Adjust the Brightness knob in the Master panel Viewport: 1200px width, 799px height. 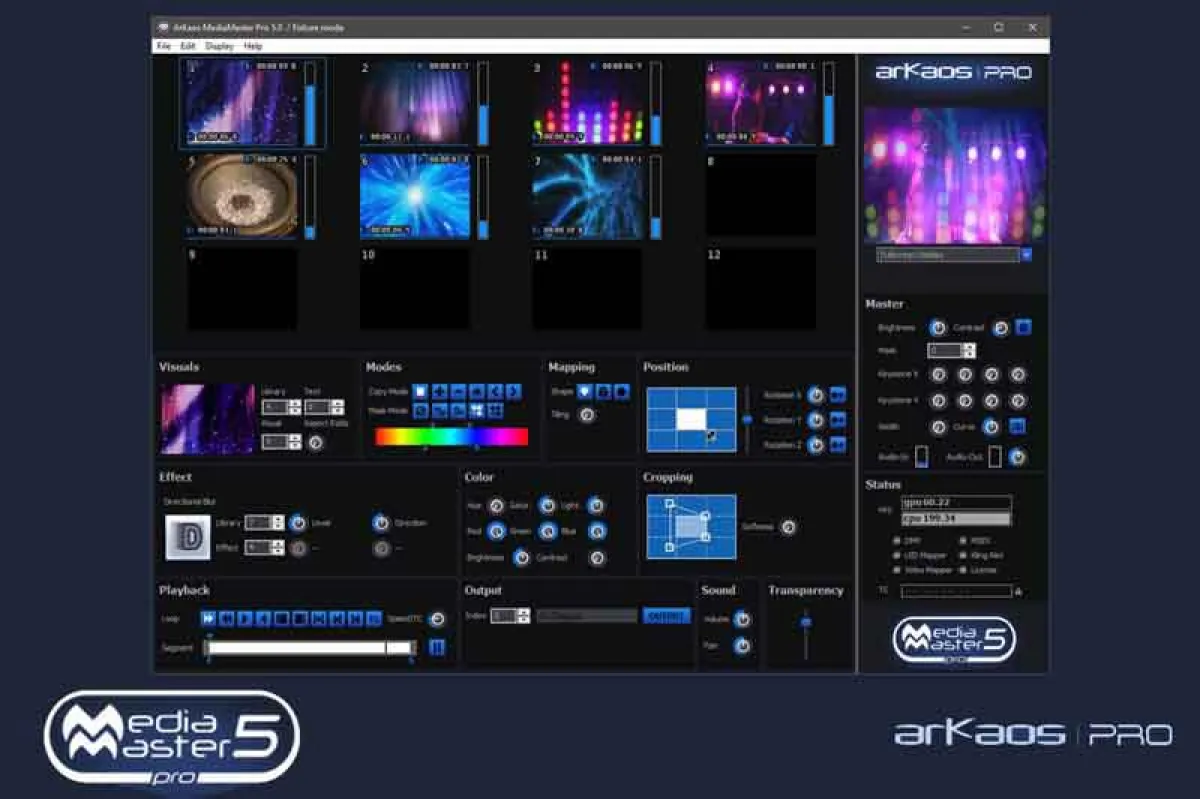point(936,328)
